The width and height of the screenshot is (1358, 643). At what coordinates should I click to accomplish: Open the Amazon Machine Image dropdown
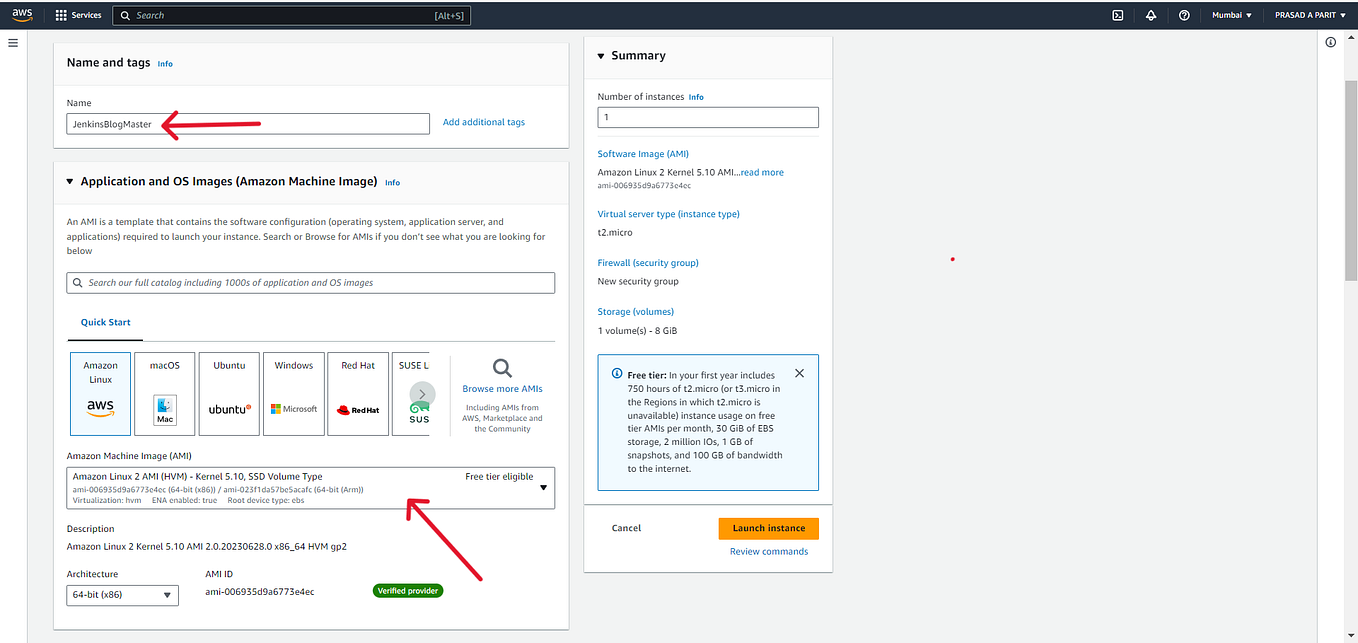click(x=311, y=488)
